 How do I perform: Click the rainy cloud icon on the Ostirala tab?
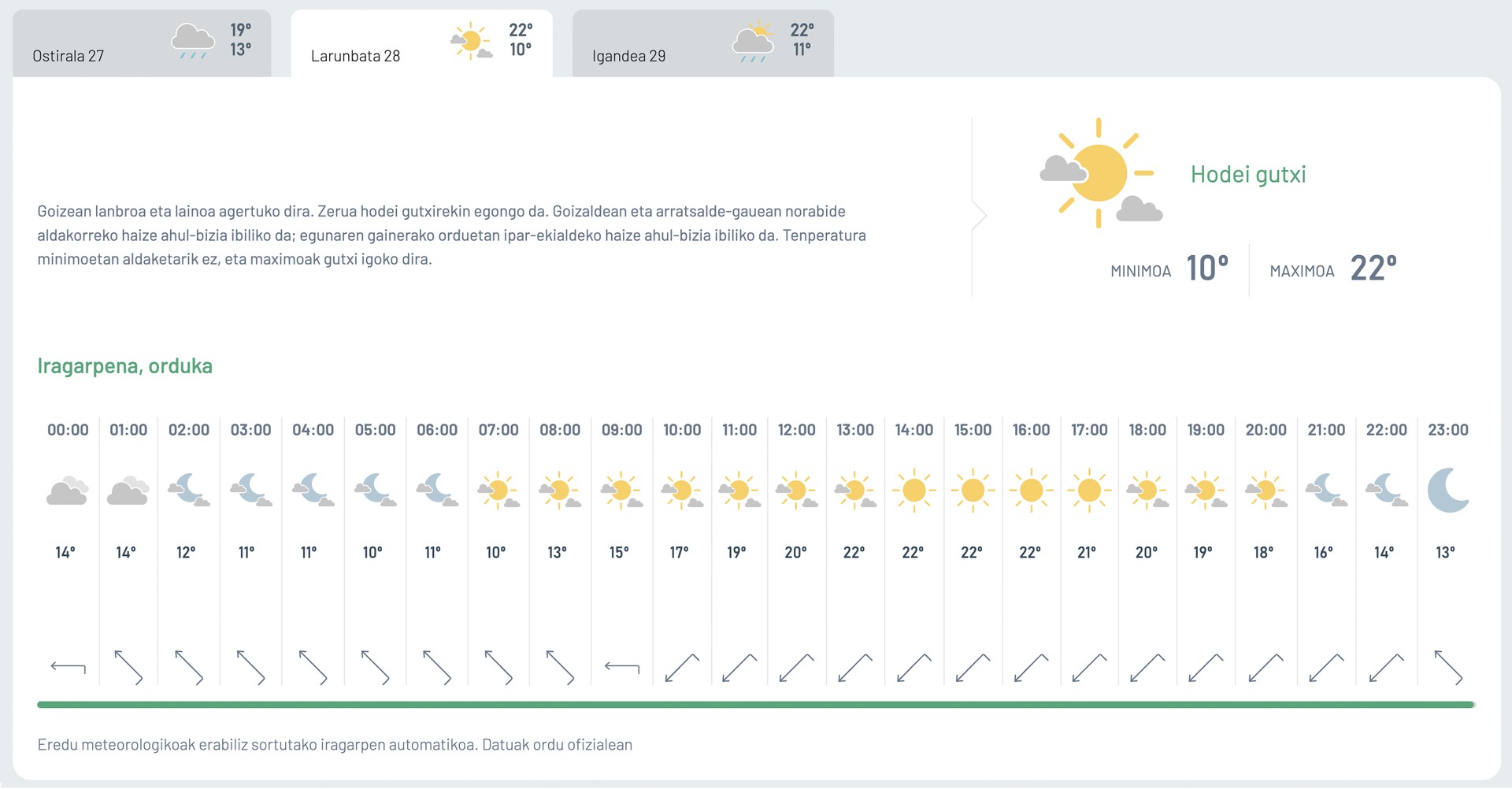193,41
